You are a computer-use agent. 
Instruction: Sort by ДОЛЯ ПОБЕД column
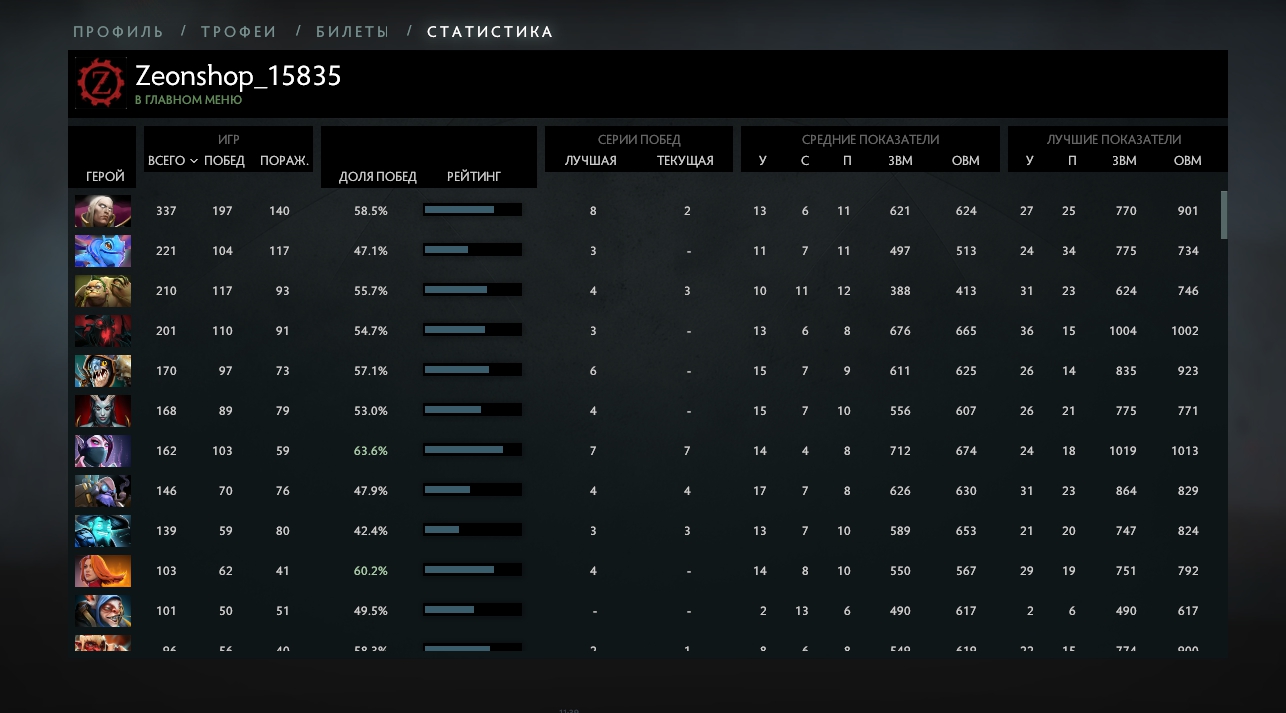coord(378,176)
